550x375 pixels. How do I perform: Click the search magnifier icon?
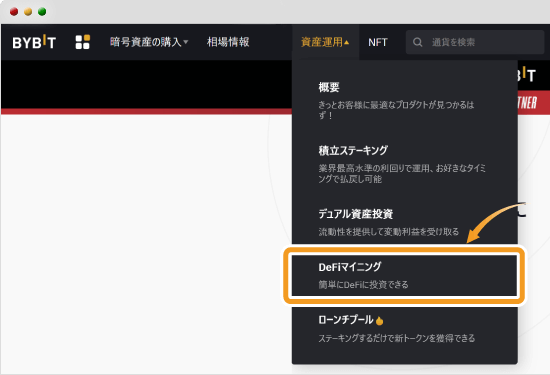tap(417, 42)
